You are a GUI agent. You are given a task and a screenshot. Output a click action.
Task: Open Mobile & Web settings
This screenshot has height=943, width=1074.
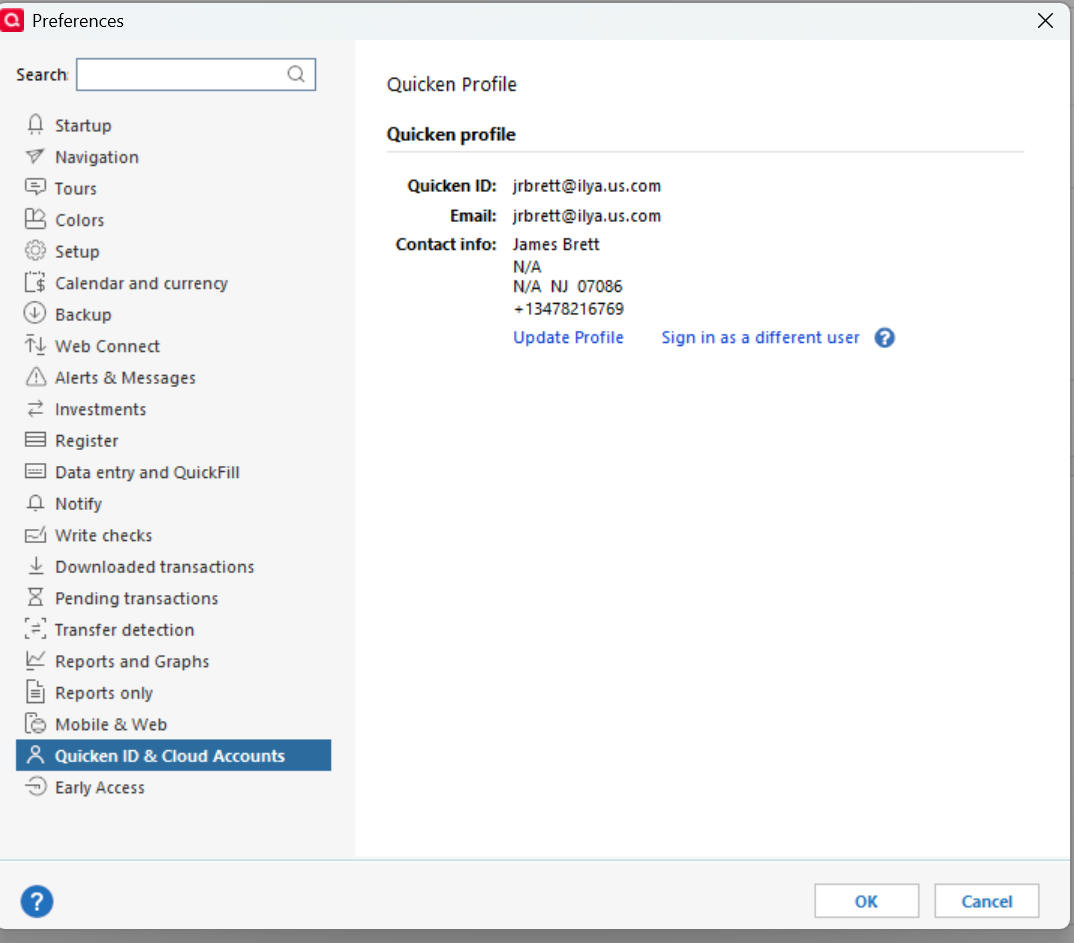(110, 724)
